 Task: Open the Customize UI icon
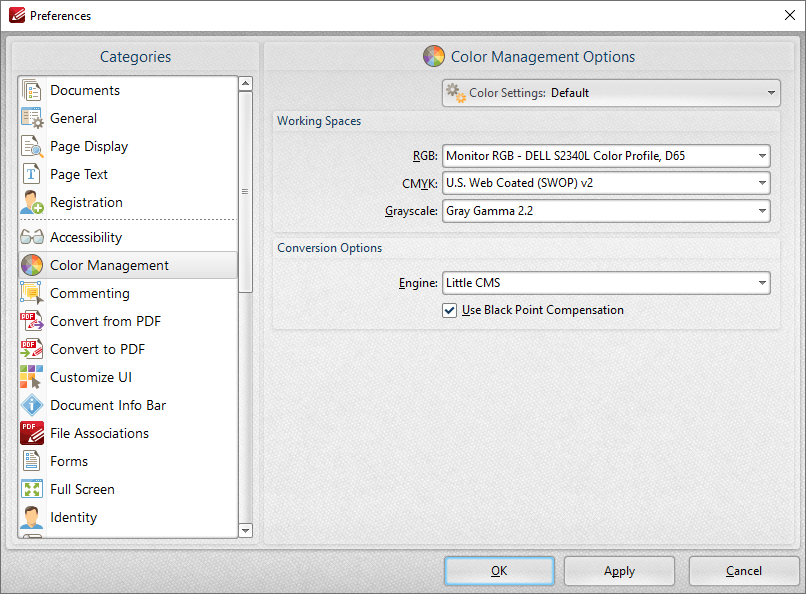33,377
